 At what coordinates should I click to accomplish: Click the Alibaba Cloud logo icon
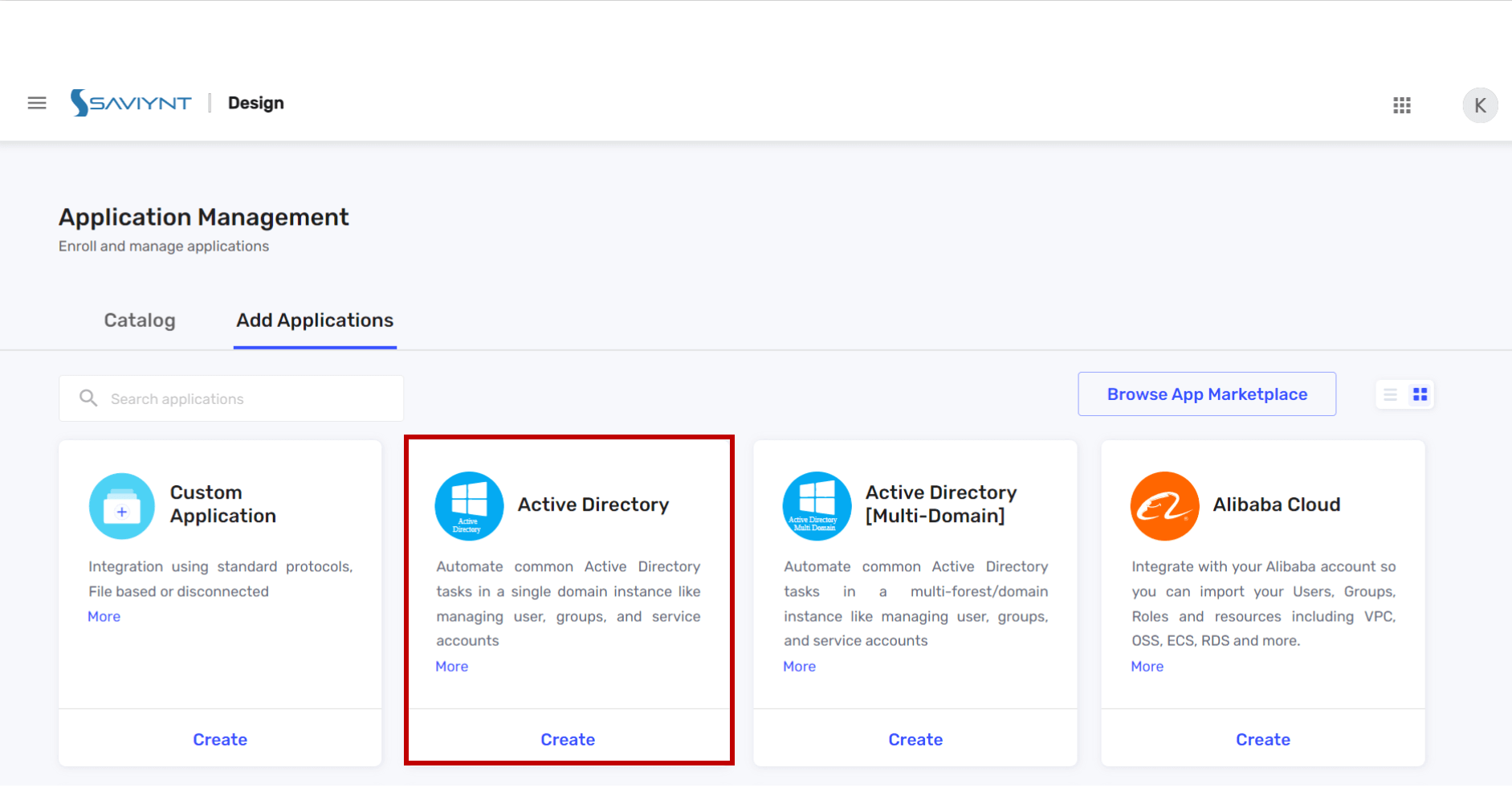click(1164, 506)
